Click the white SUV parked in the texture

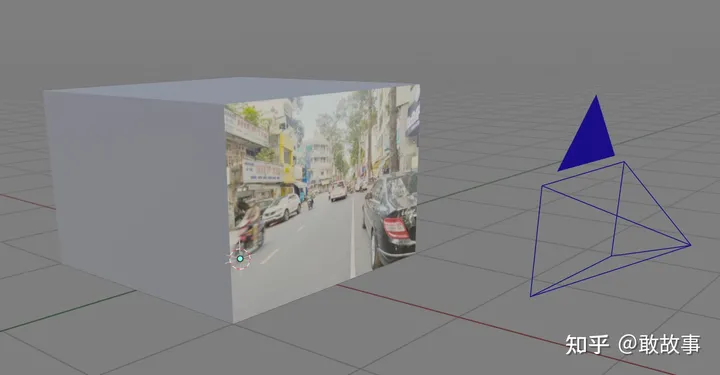281,208
